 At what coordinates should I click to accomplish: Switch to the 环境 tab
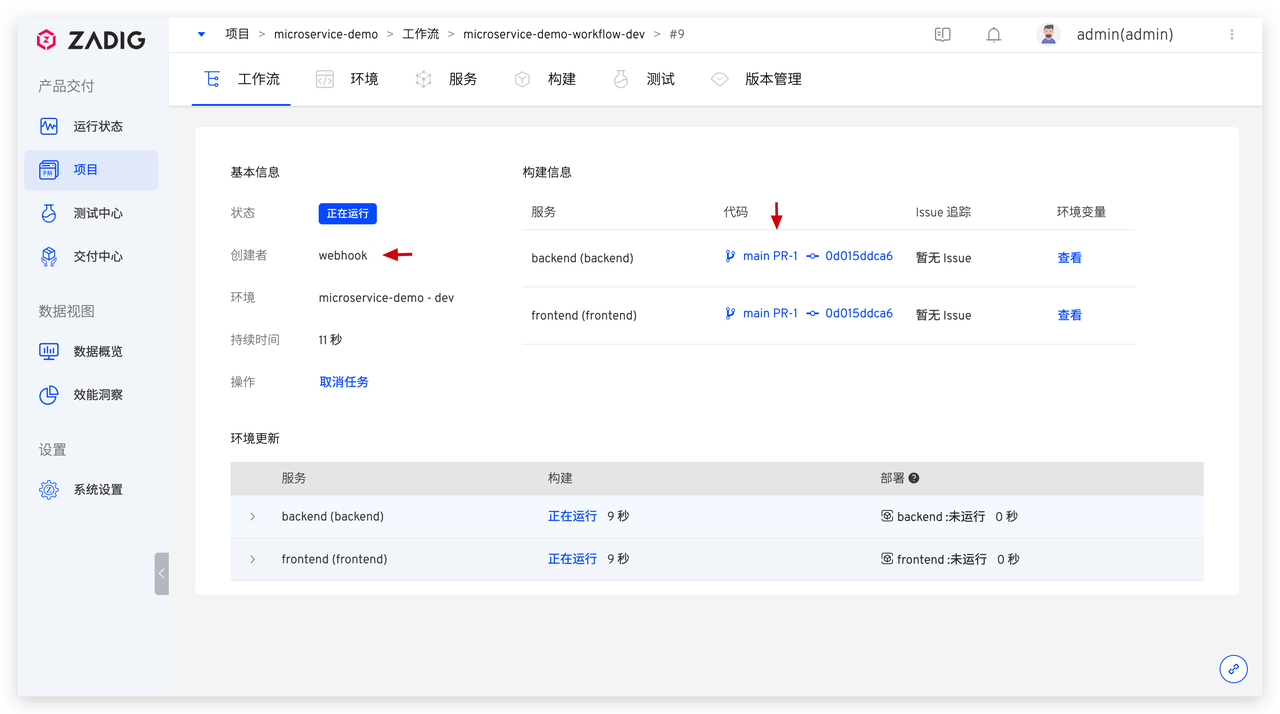[347, 79]
